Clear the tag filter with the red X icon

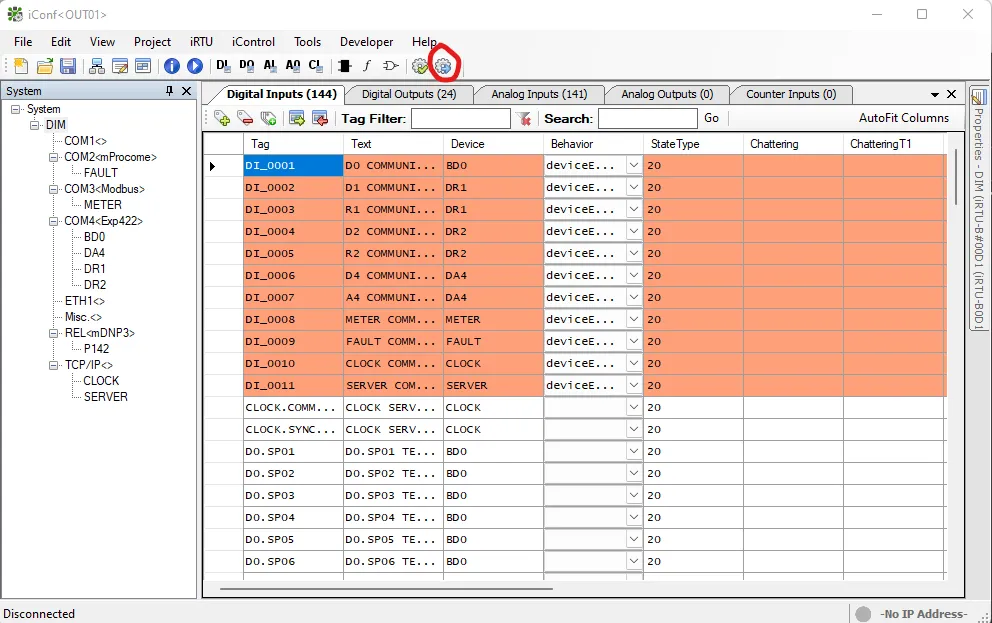tap(524, 118)
